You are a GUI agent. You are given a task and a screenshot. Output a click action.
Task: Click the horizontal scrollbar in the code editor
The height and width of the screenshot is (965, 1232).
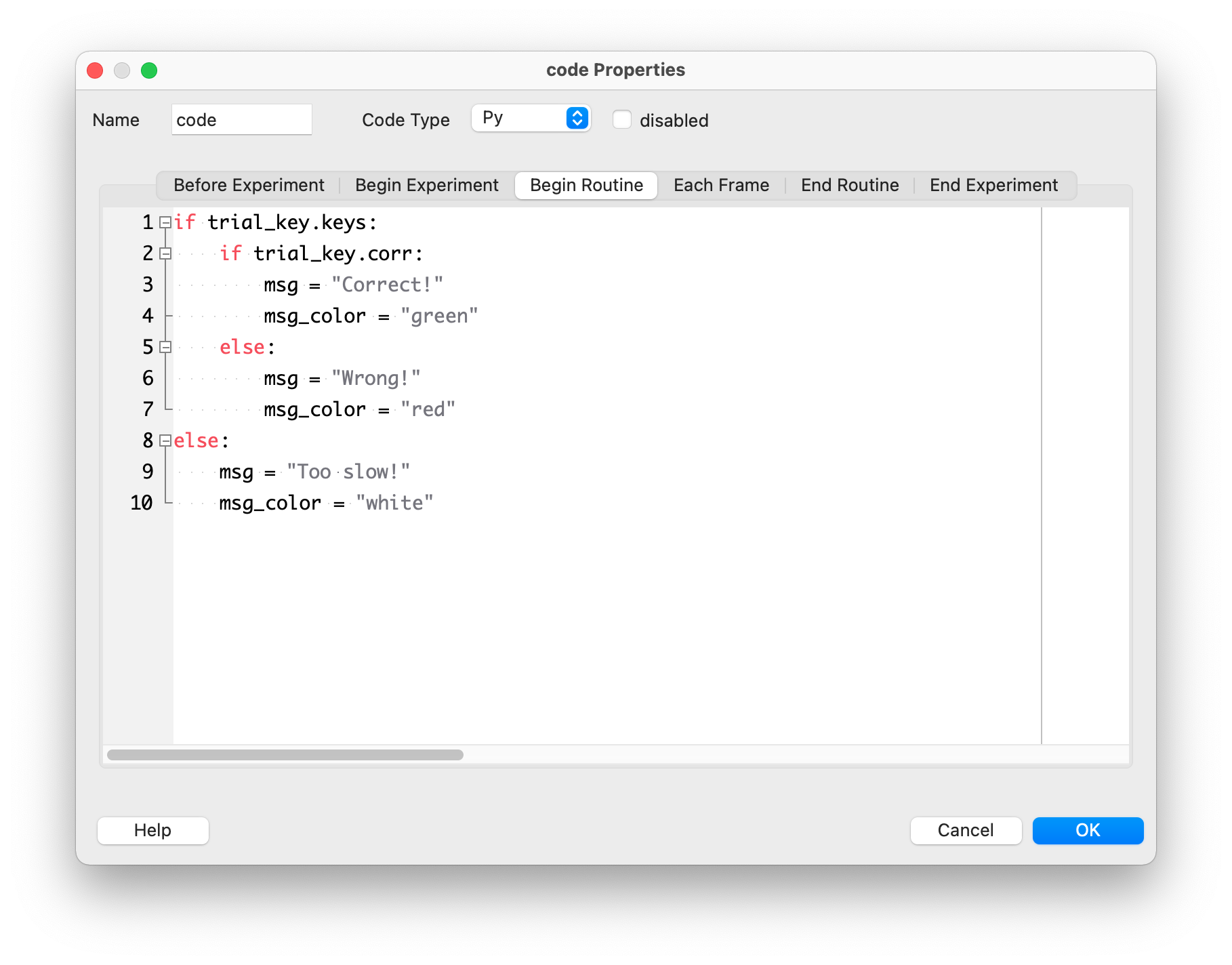click(285, 755)
